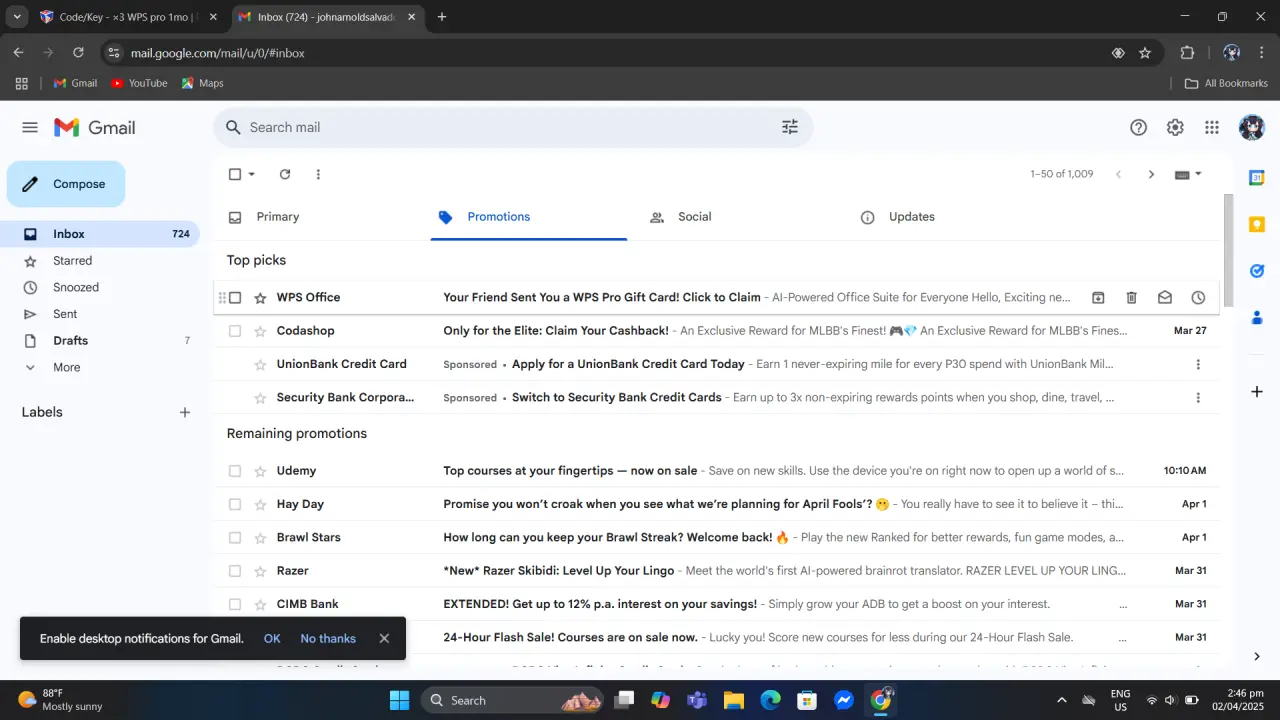Click the Gmail logo

(x=95, y=127)
